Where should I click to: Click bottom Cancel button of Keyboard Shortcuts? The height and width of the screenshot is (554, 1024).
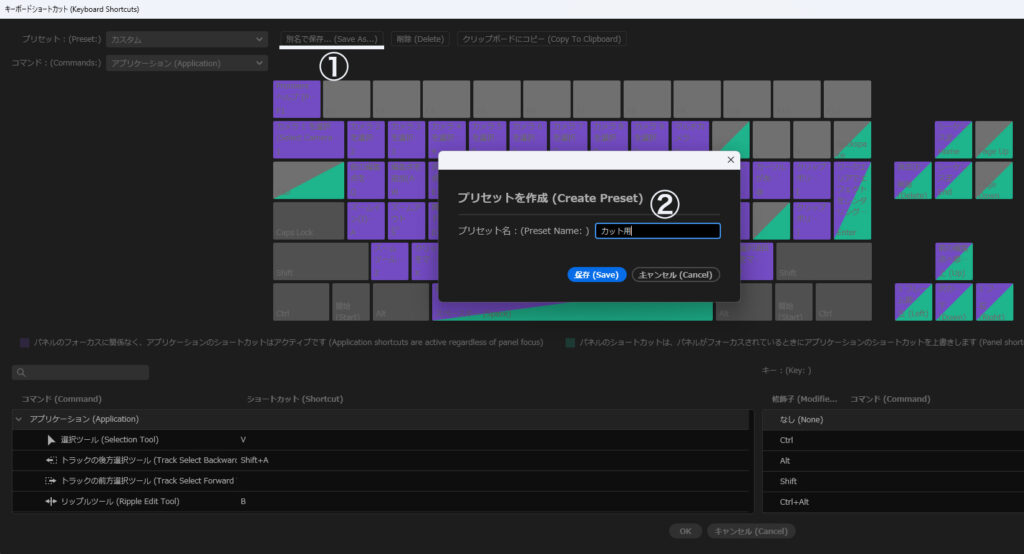click(x=751, y=531)
